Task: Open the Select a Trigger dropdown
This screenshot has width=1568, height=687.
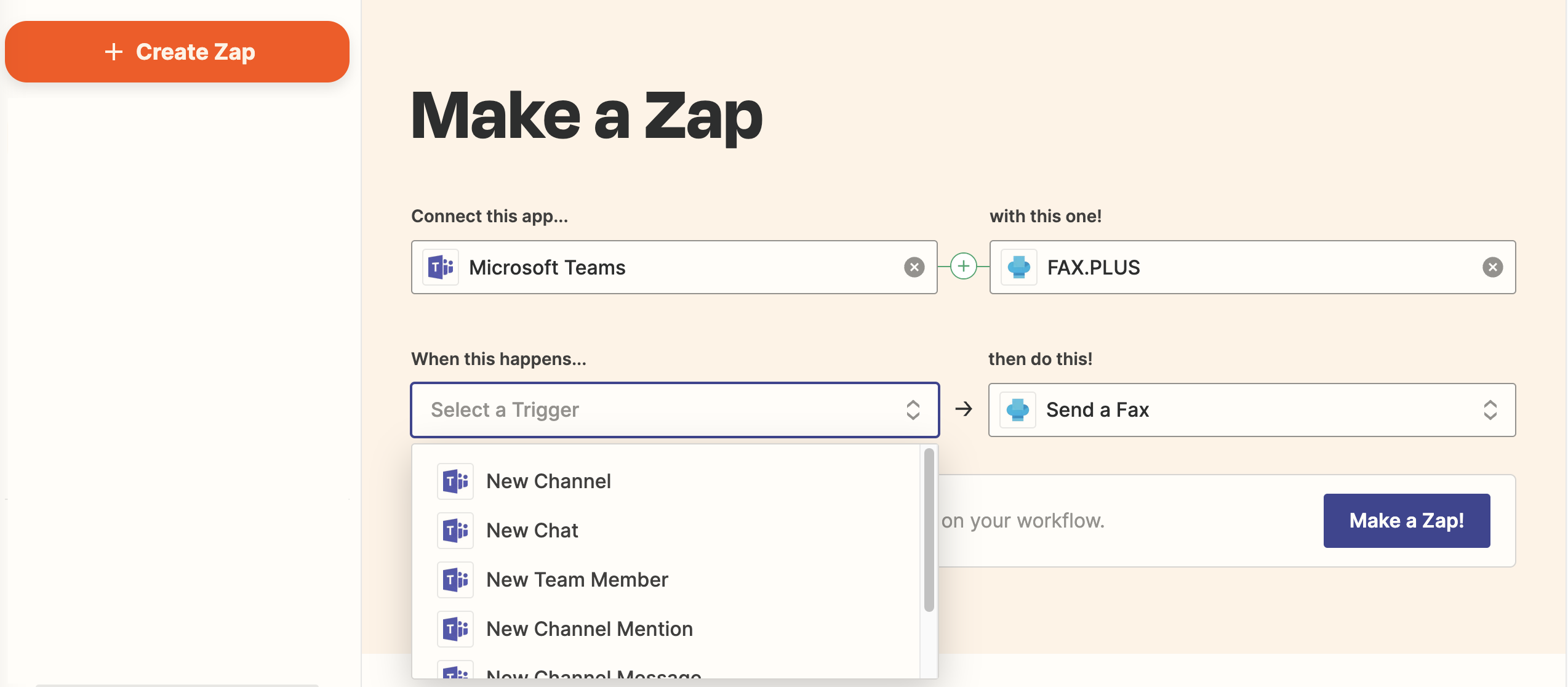Action: [x=674, y=410]
